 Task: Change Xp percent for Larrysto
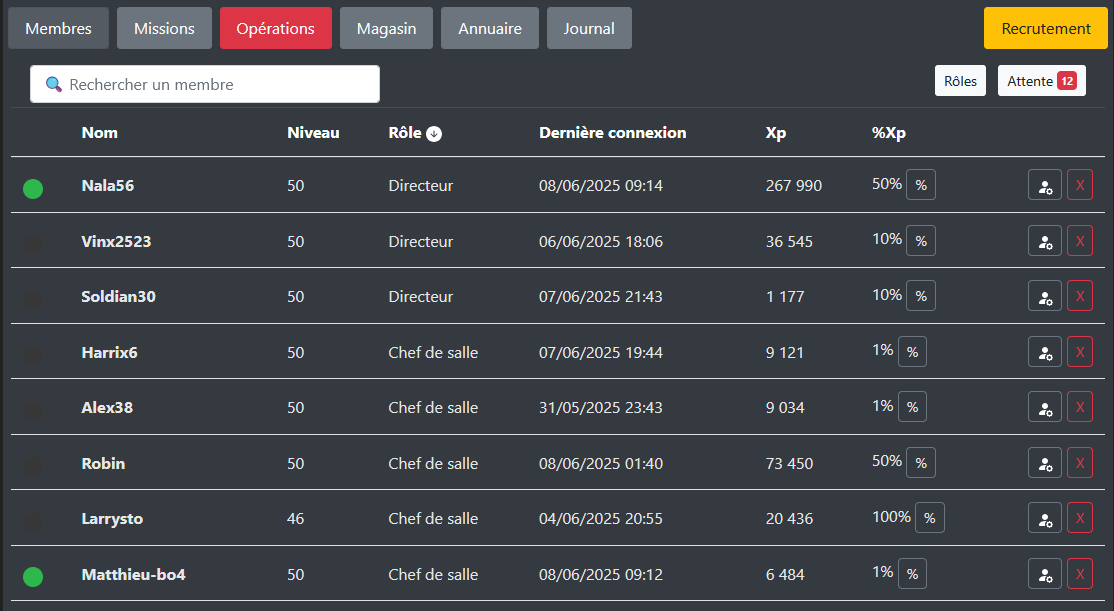929,518
